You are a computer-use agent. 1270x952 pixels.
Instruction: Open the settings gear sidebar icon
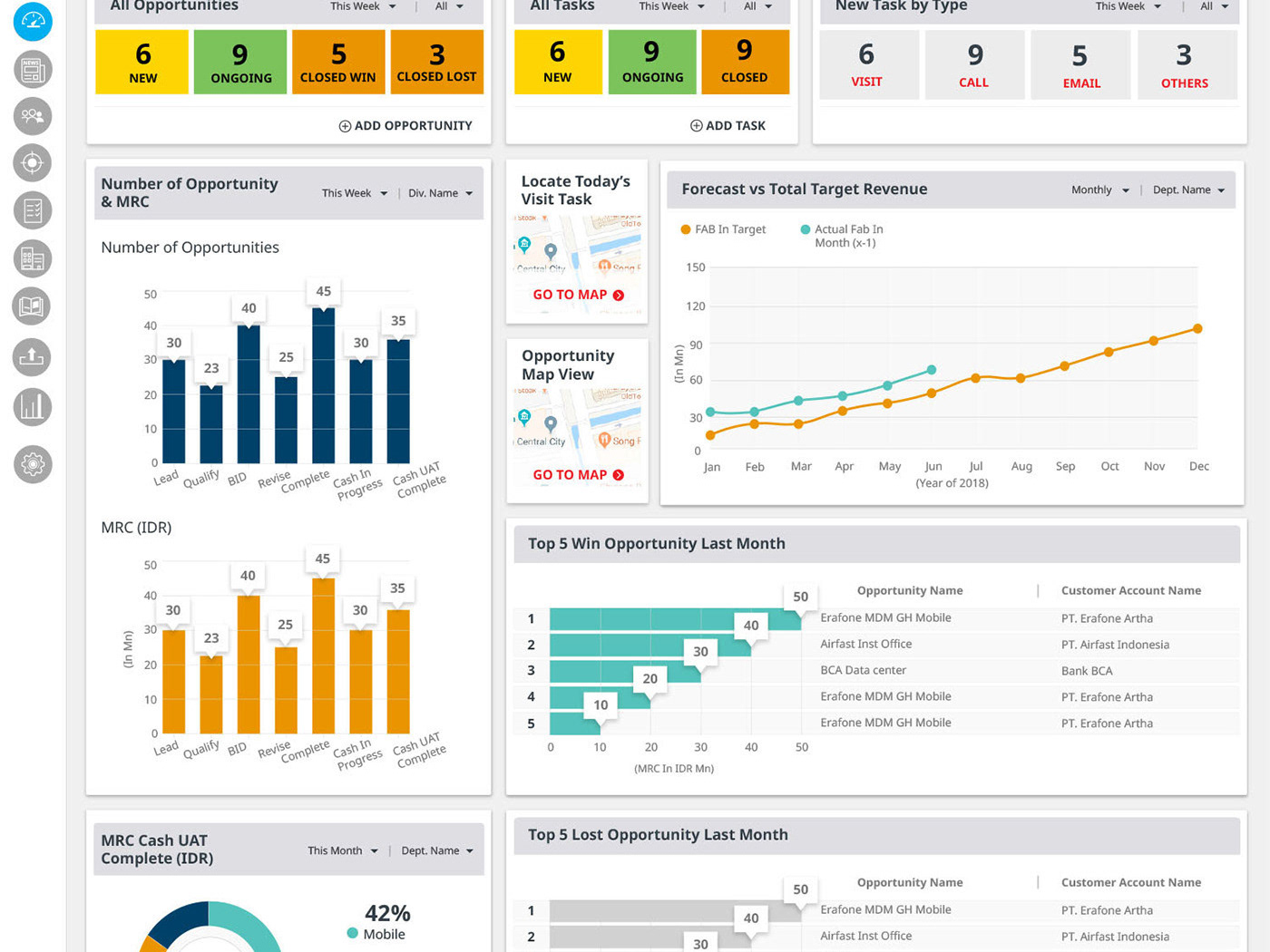click(x=33, y=464)
